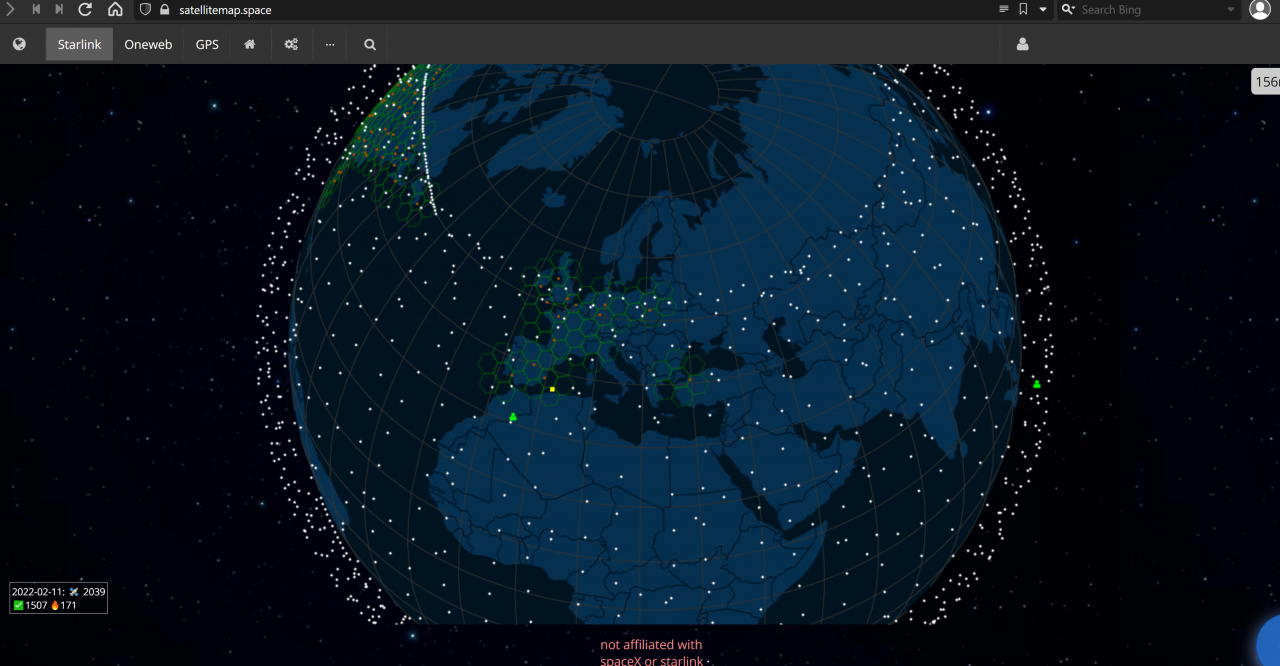The image size is (1280, 666).
Task: Click the browser rewind button
Action: point(36,9)
